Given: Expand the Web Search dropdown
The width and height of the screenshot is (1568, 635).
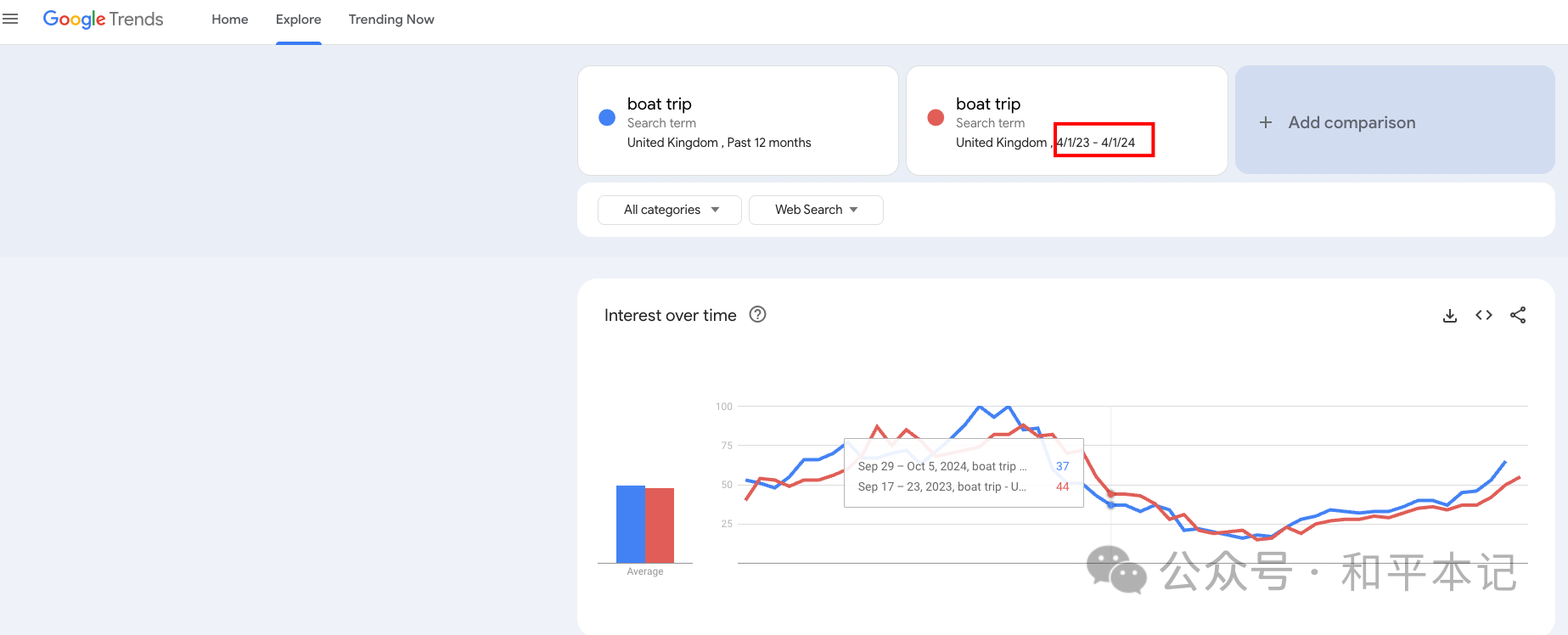Looking at the screenshot, I should 816,210.
